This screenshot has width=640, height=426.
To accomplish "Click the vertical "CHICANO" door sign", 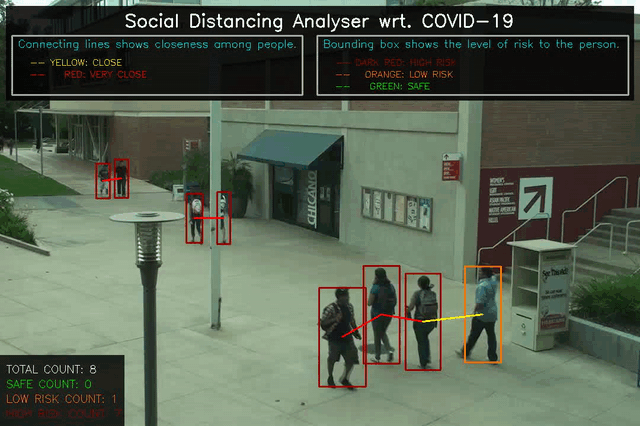I will click(x=312, y=198).
